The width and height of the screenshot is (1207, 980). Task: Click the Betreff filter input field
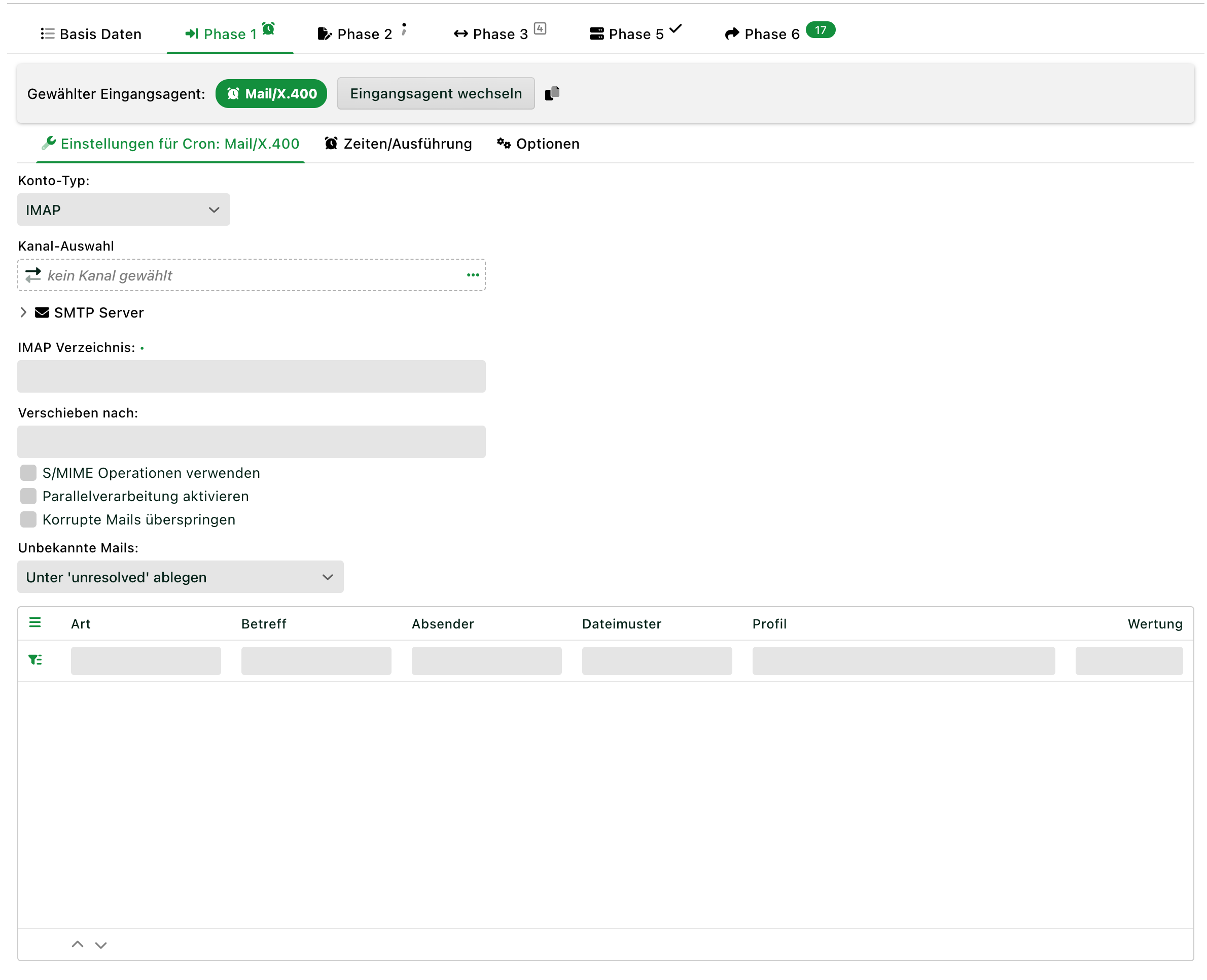pyautogui.click(x=316, y=660)
